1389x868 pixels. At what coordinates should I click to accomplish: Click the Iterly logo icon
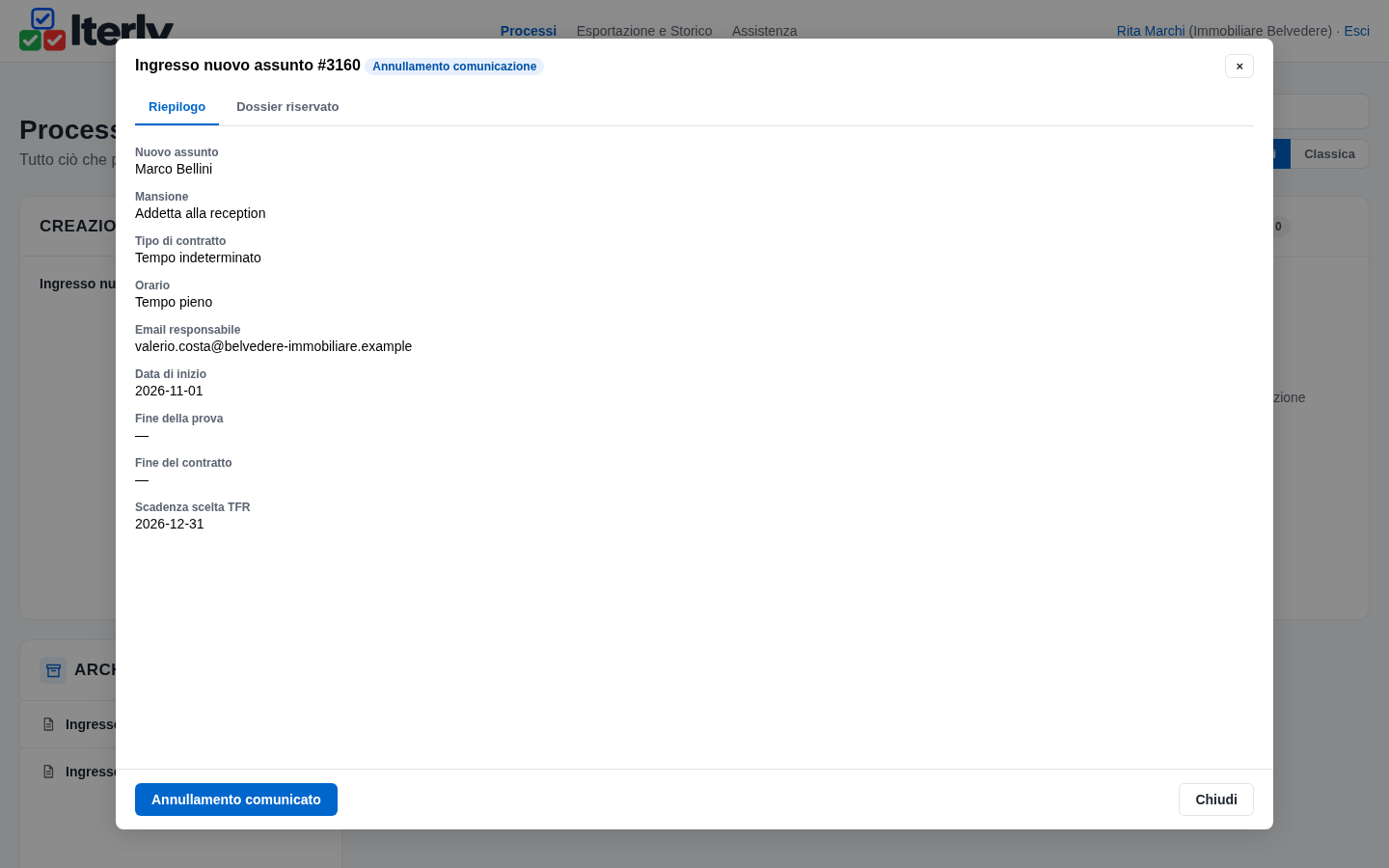tap(42, 29)
